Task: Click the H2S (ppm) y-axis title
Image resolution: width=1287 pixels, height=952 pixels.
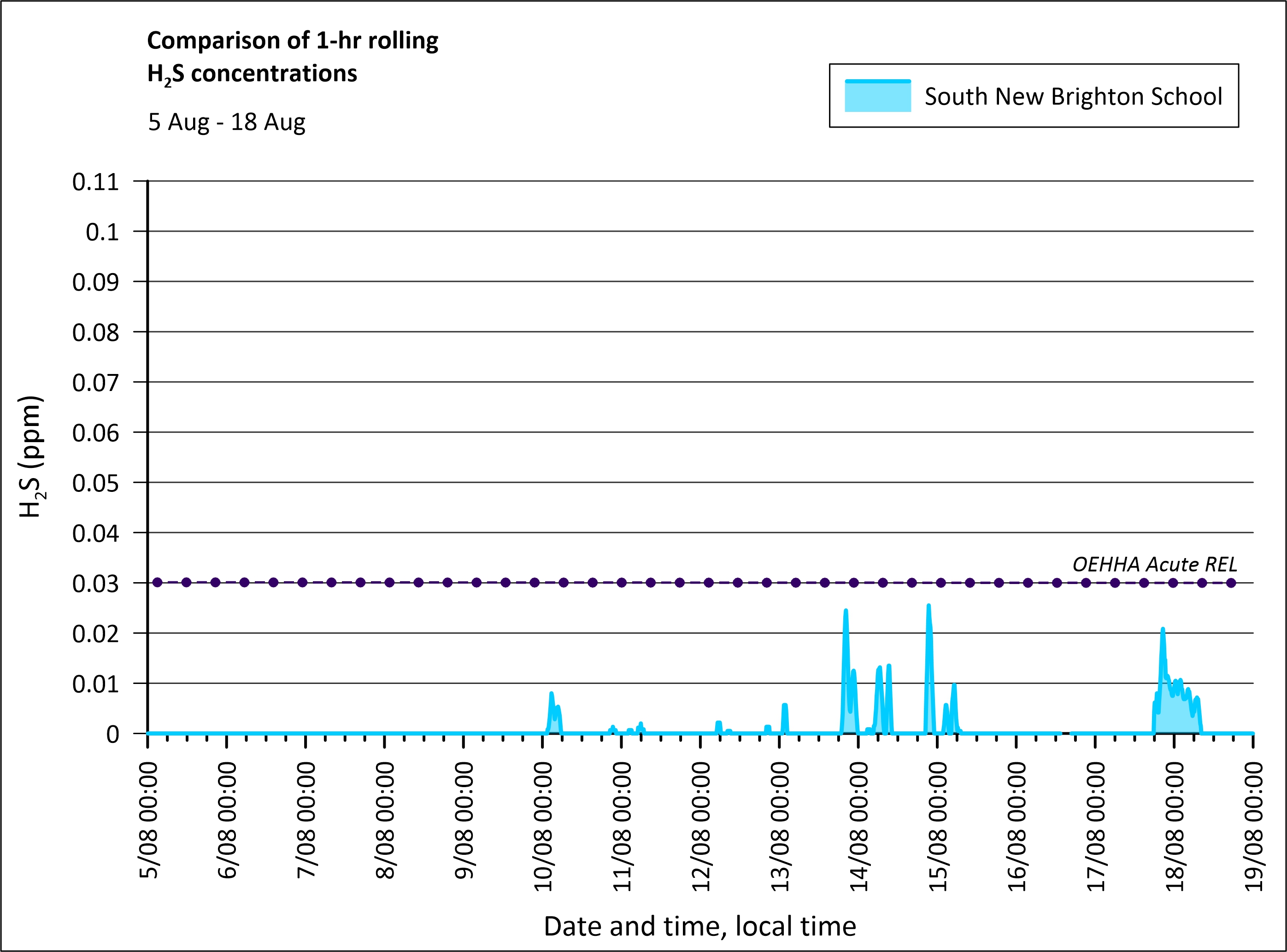Action: (x=30, y=456)
